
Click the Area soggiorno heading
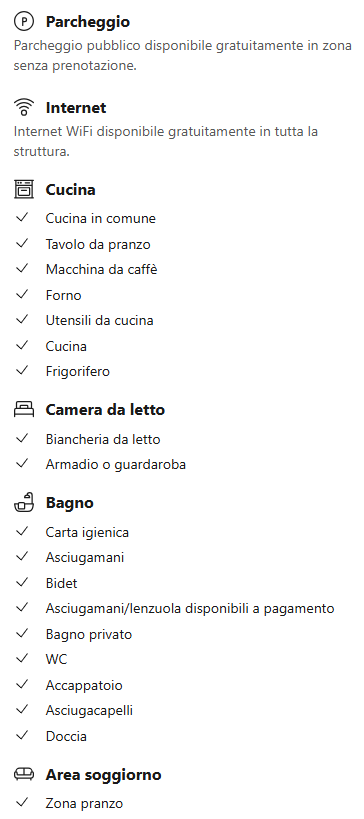click(x=103, y=775)
